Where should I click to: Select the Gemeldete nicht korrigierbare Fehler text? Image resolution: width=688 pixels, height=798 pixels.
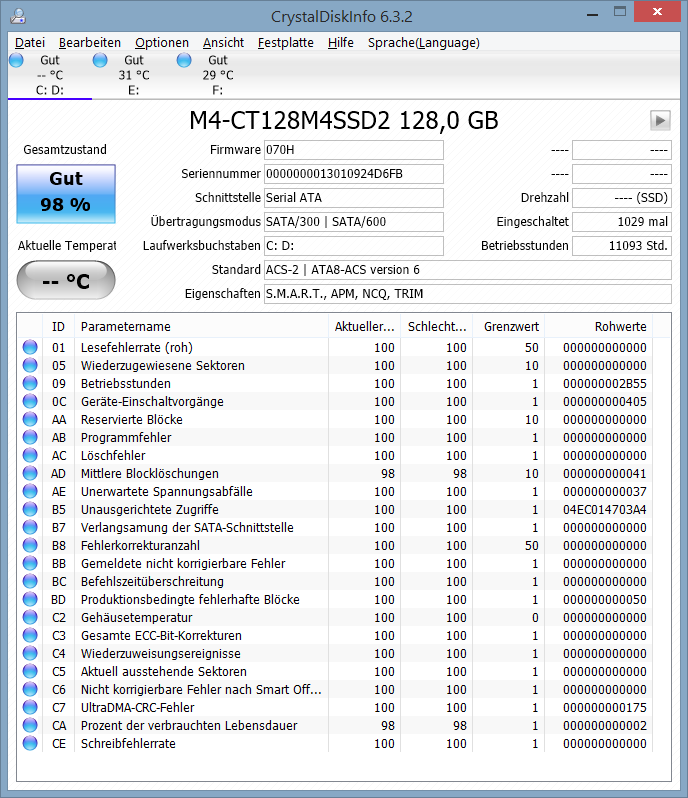click(x=183, y=563)
